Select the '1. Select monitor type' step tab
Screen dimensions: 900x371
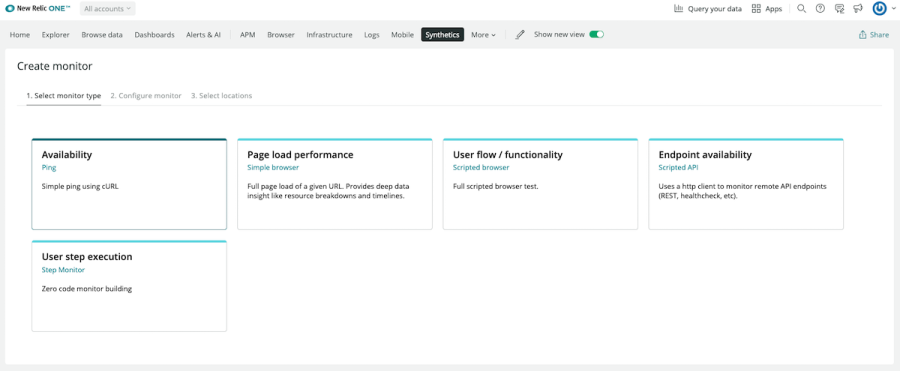[x=64, y=95]
